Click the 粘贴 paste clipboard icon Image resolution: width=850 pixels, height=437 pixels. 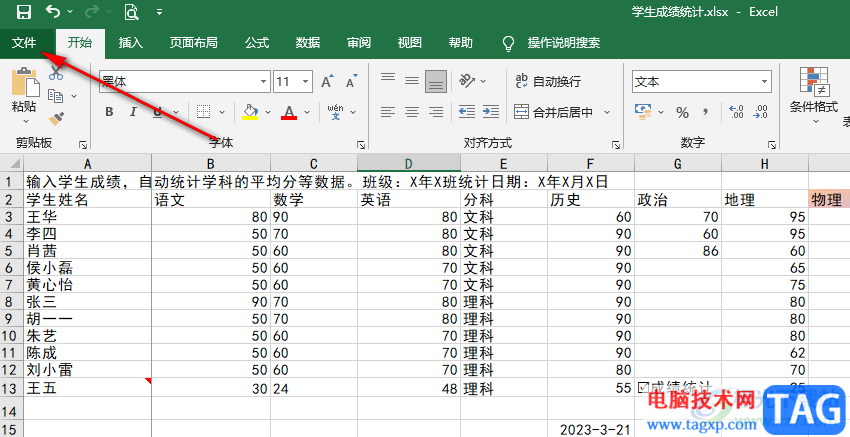[25, 82]
